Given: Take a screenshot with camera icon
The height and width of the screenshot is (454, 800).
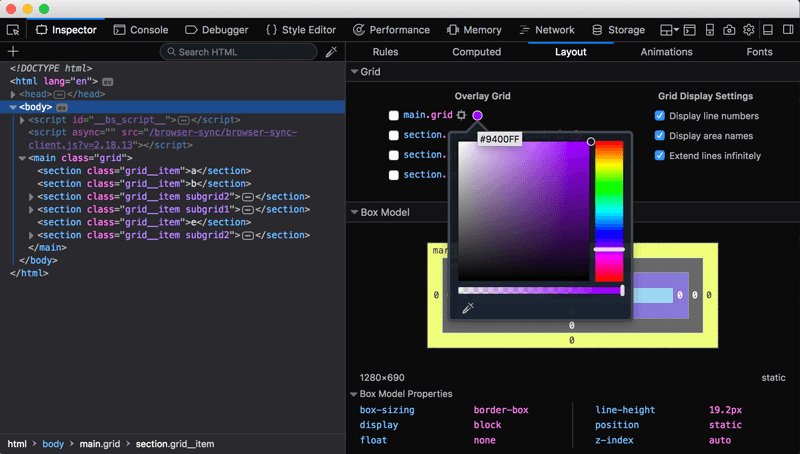Looking at the screenshot, I should 729,30.
